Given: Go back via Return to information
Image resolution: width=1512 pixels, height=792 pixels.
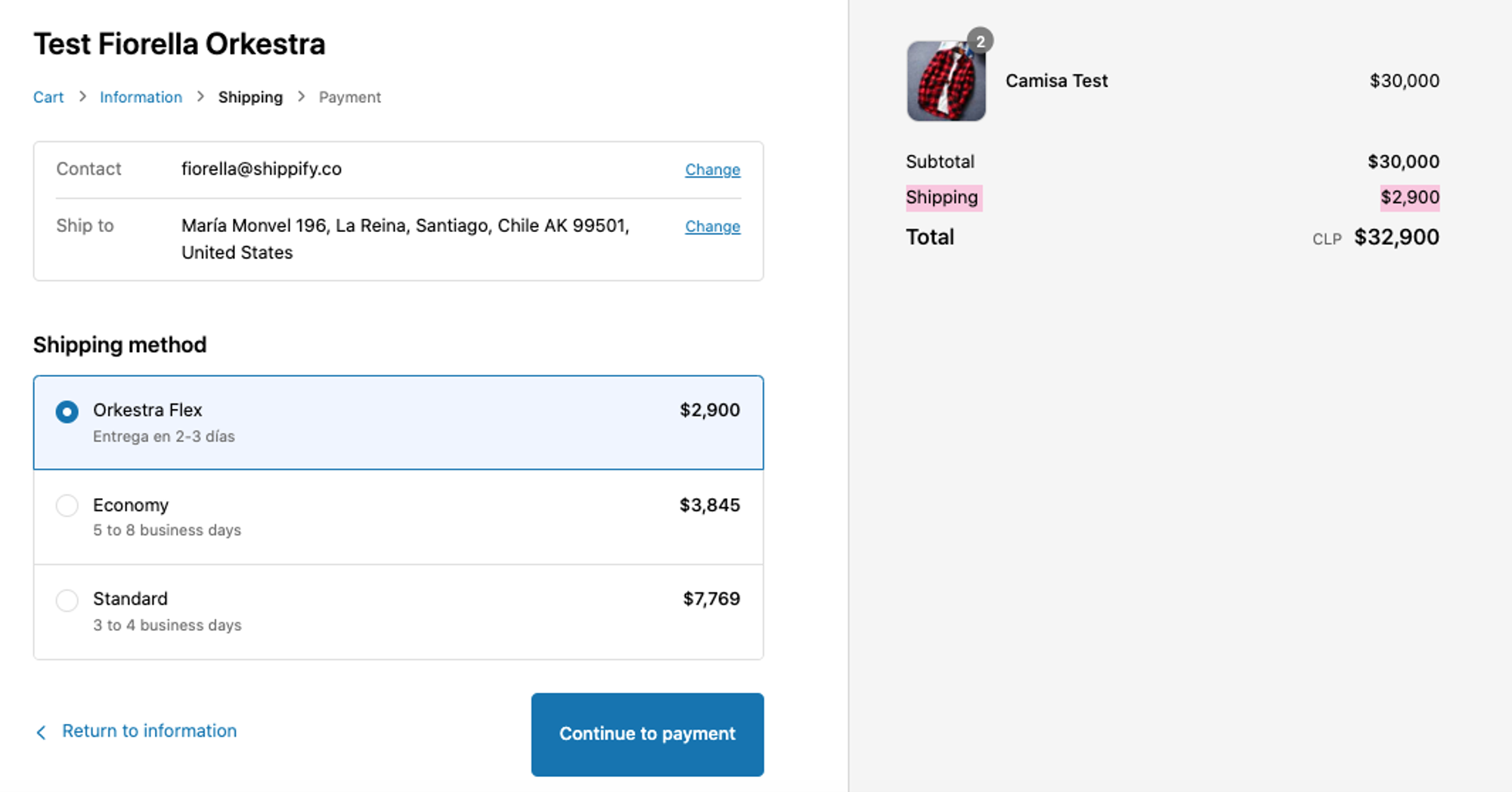Looking at the screenshot, I should click(x=149, y=731).
